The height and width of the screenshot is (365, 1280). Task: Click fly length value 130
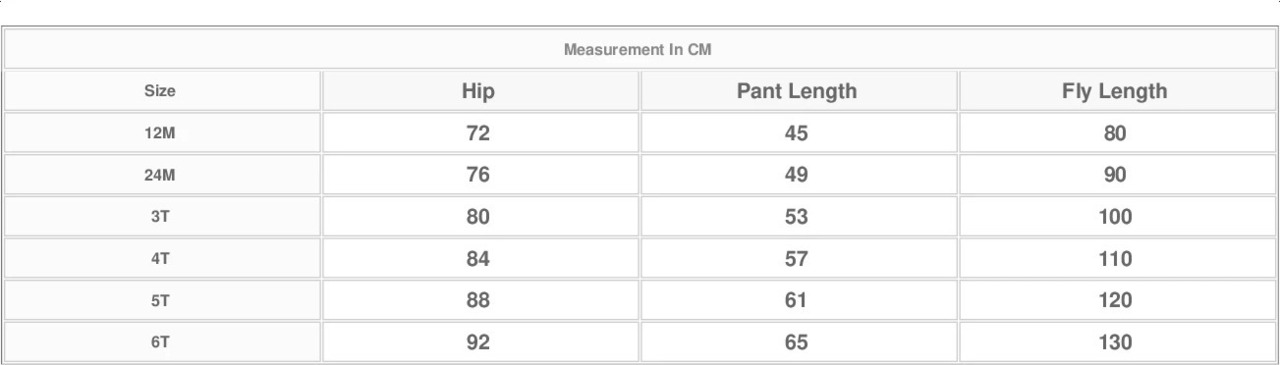click(x=1115, y=344)
